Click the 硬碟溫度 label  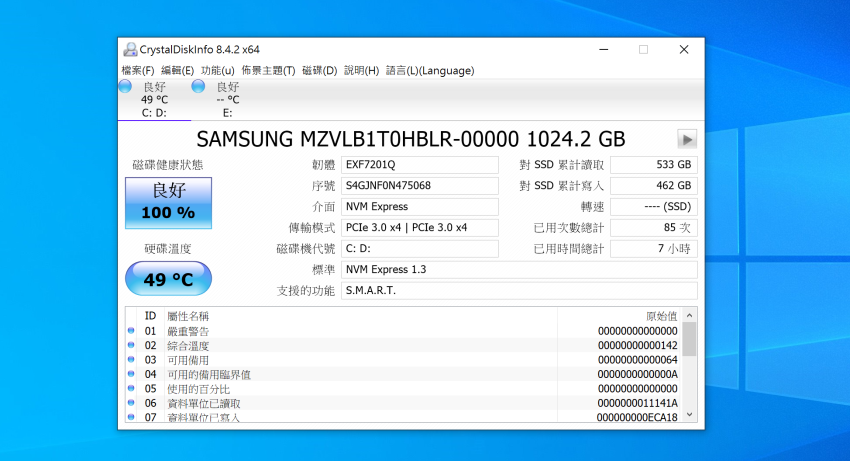(x=168, y=249)
